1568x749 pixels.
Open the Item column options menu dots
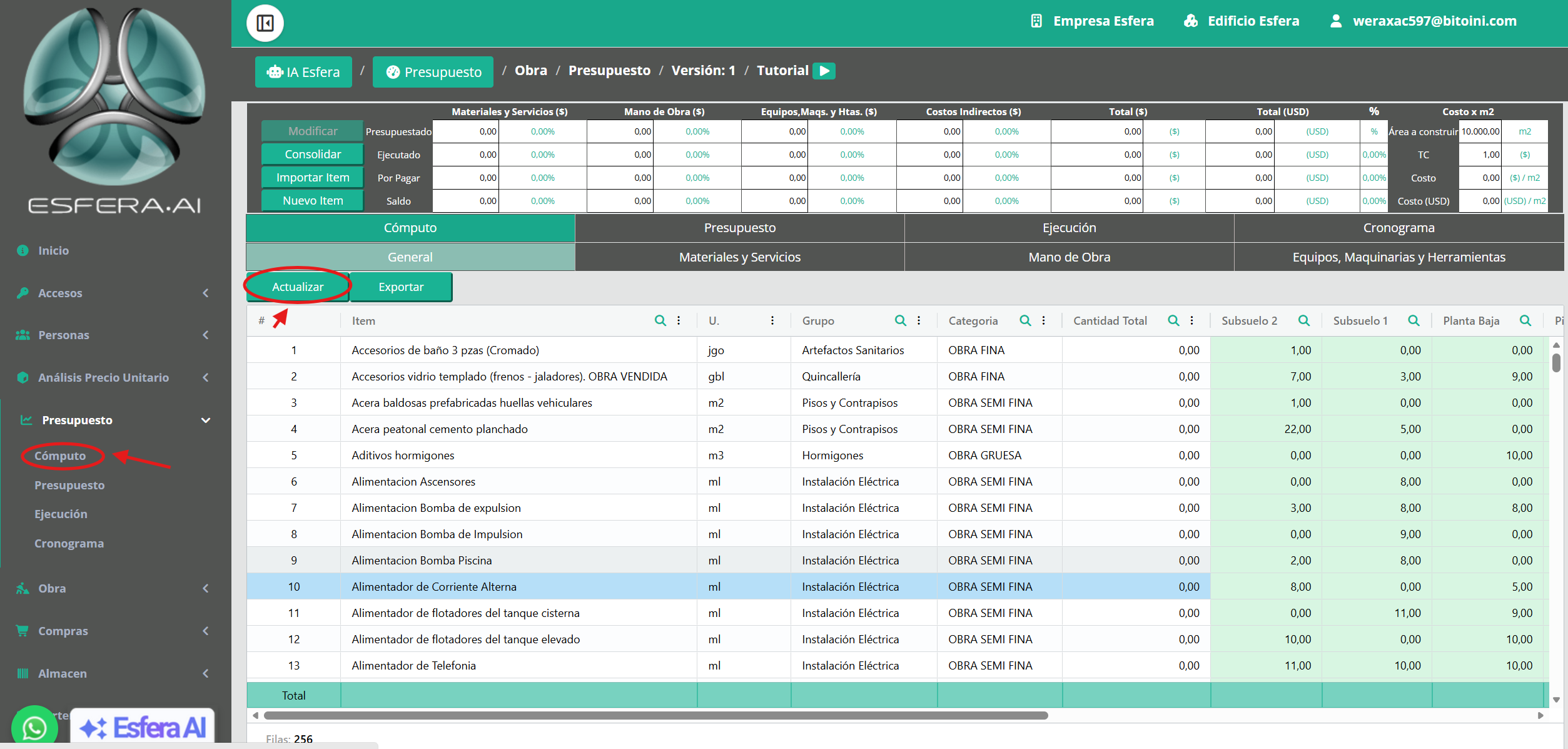click(x=679, y=320)
